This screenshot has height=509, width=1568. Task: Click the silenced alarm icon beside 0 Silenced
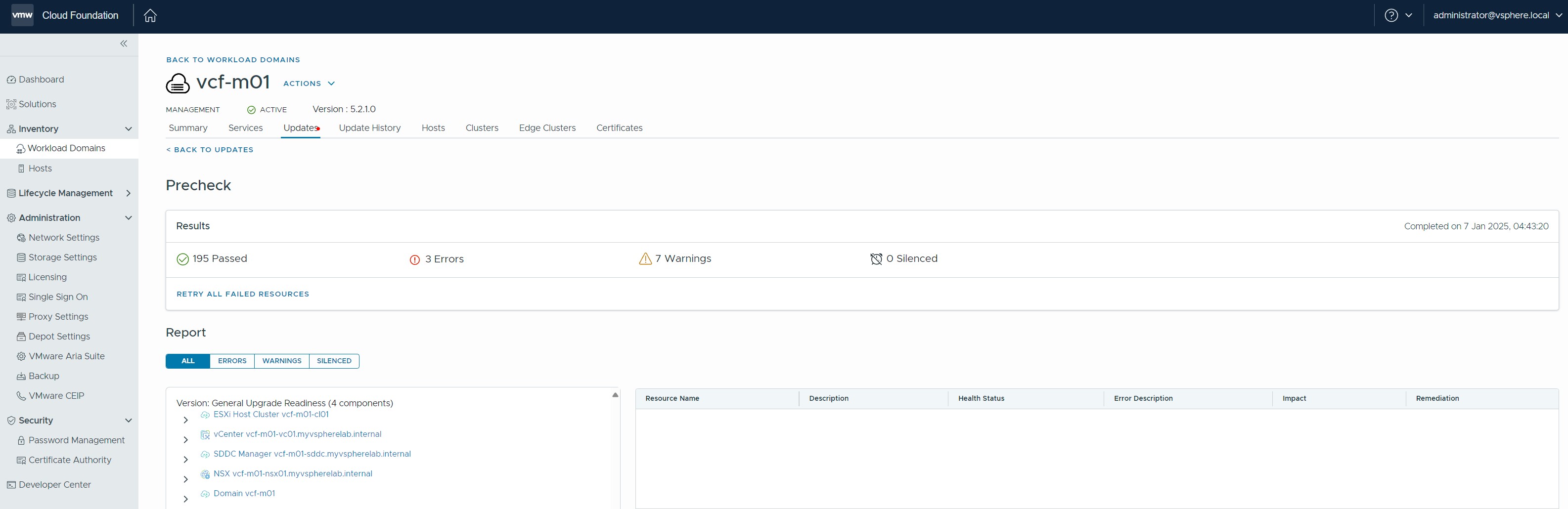tap(876, 259)
